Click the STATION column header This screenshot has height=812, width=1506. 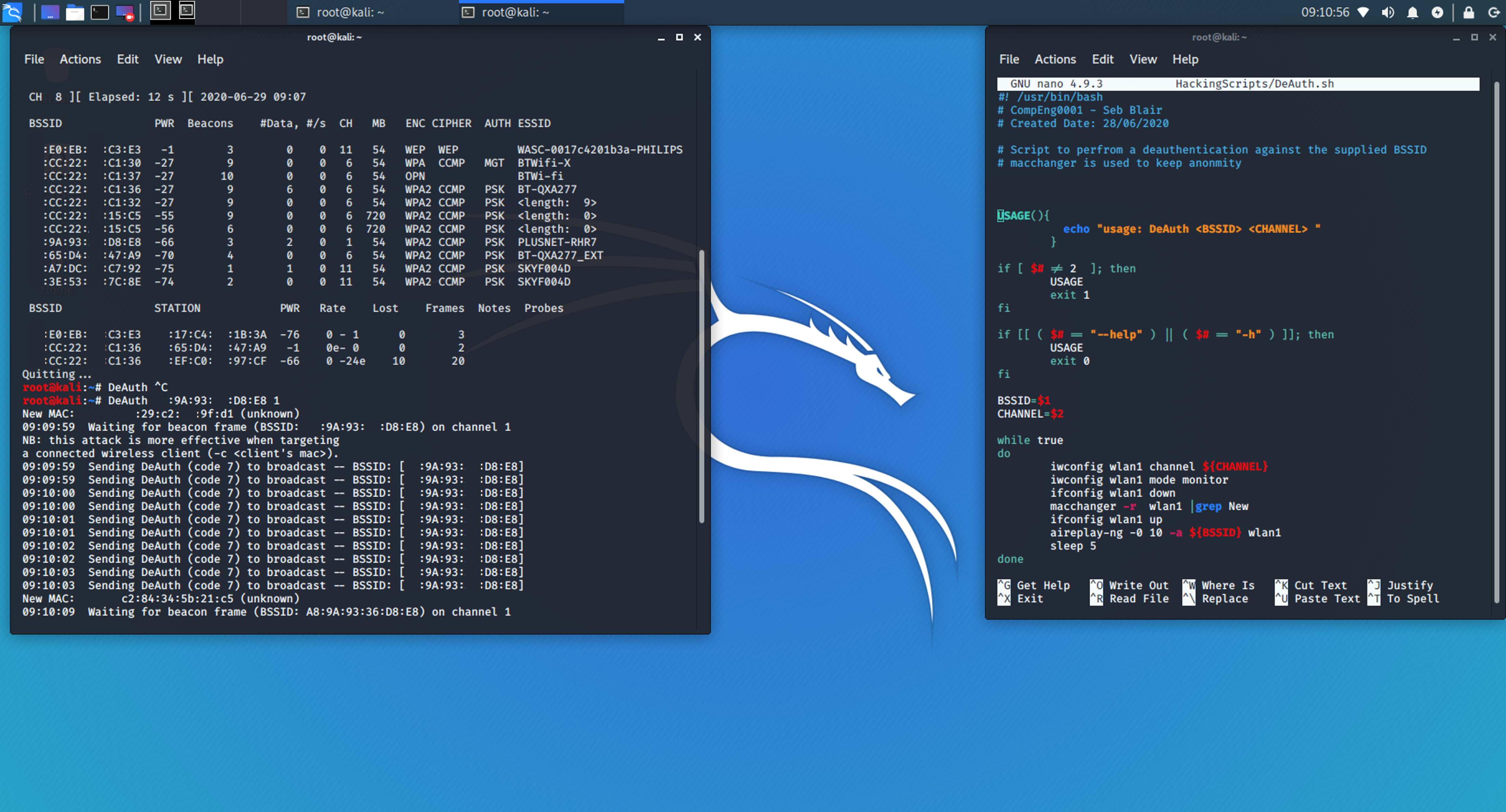pos(177,308)
